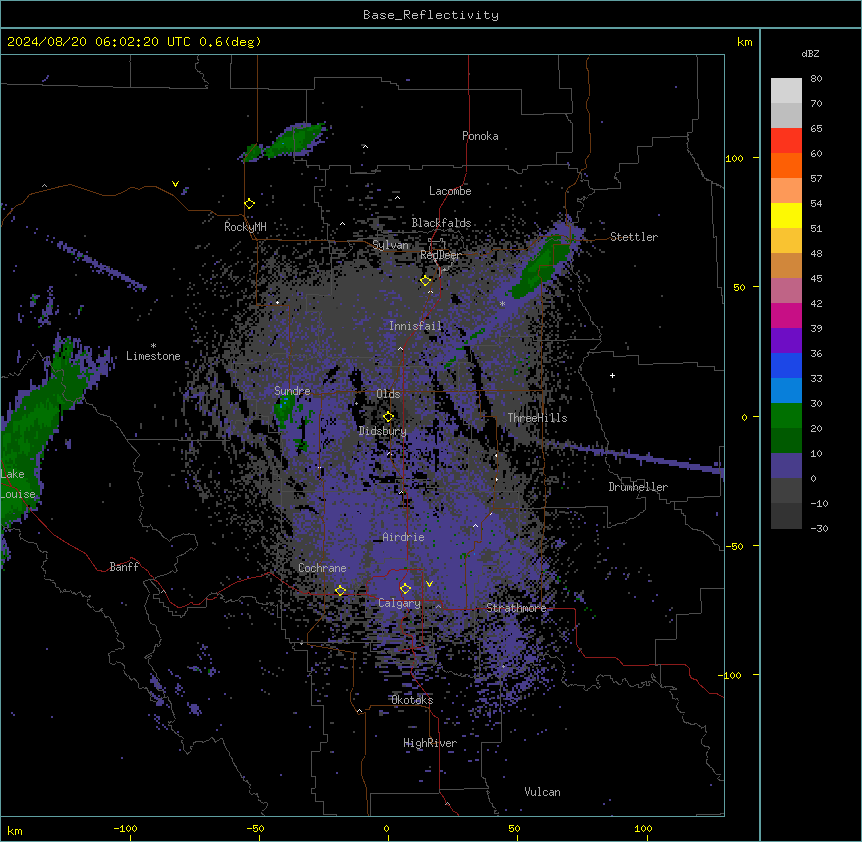Click the yellow V marker north of RockyMH
The image size is (862, 842).
click(x=175, y=184)
